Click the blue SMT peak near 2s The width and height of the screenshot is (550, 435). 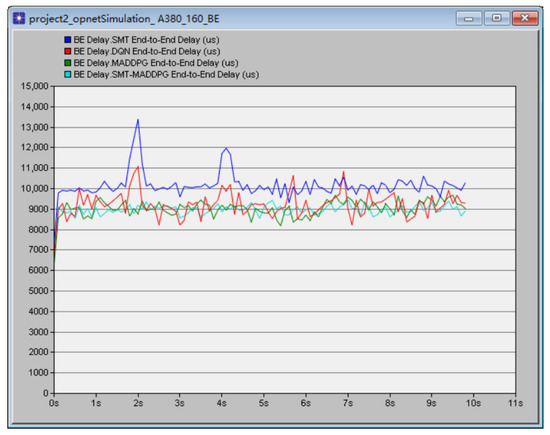pyautogui.click(x=138, y=120)
